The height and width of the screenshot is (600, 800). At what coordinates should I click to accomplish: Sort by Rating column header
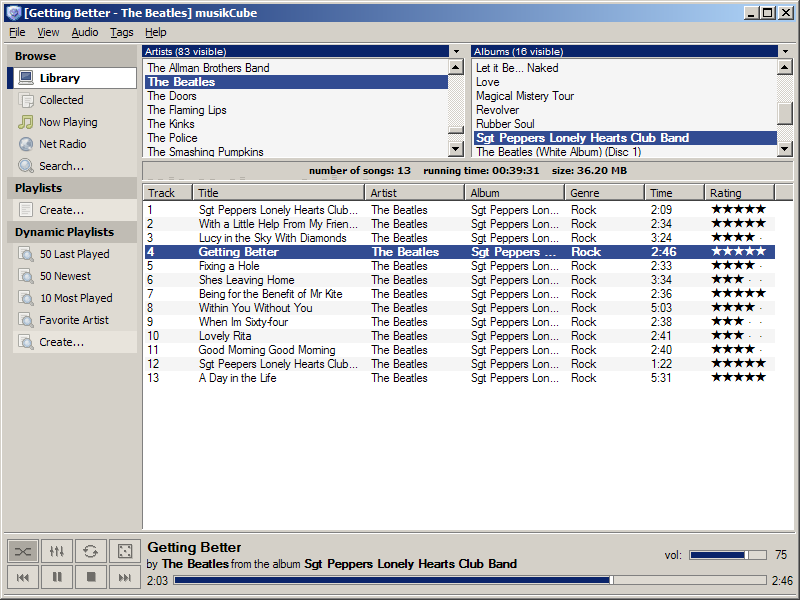[x=740, y=193]
